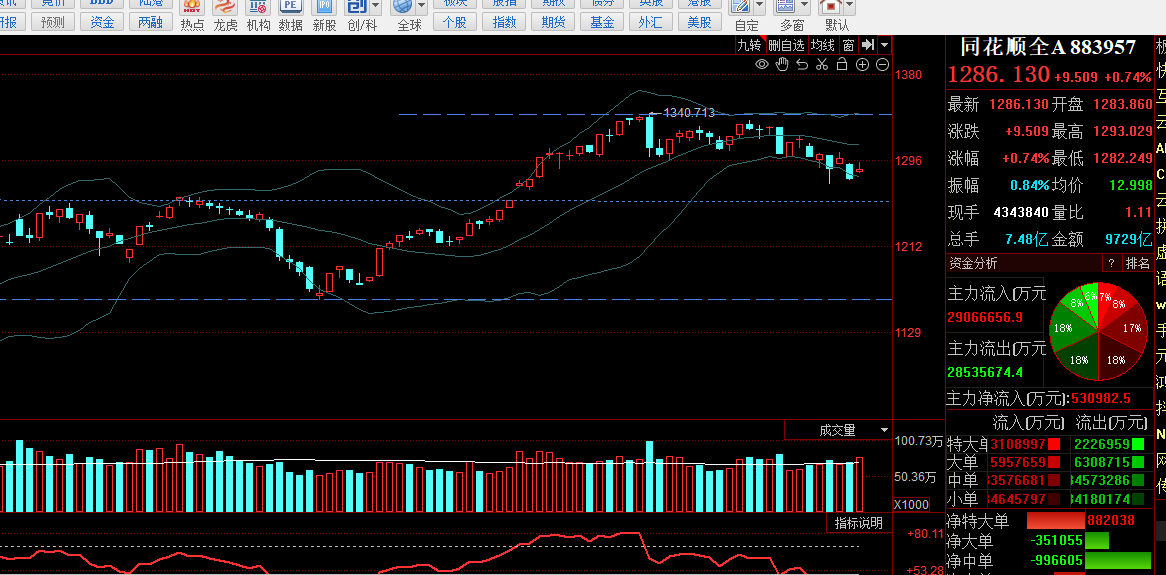Click the 1340.713 high price label
Screen dimensions: 1166x575
point(689,113)
